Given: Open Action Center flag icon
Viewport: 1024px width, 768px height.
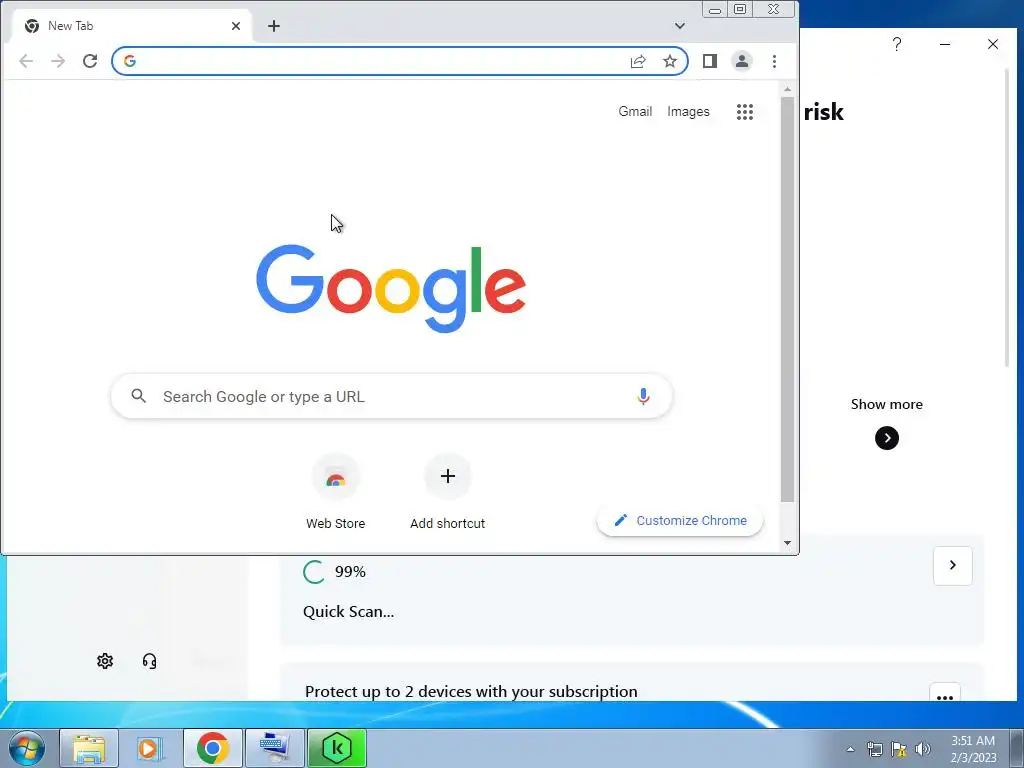Looking at the screenshot, I should pyautogui.click(x=899, y=749).
